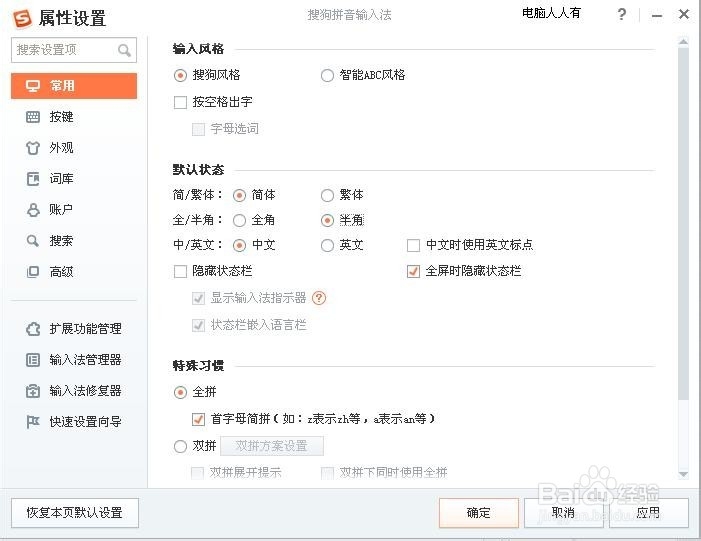Enable the 按空格出字 checkbox
The height and width of the screenshot is (541, 701).
click(181, 102)
